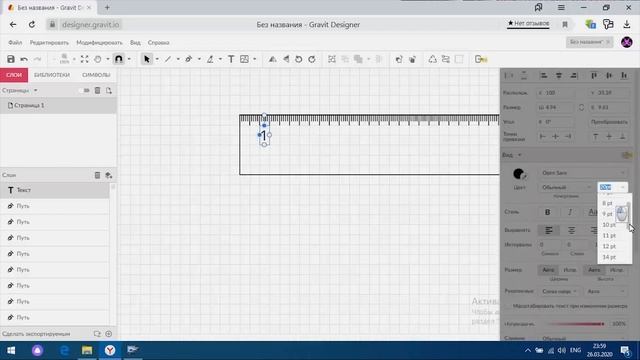Viewport: 640px width, 360px height.
Task: Align objects left icon in inspector
Action: coord(543,75)
